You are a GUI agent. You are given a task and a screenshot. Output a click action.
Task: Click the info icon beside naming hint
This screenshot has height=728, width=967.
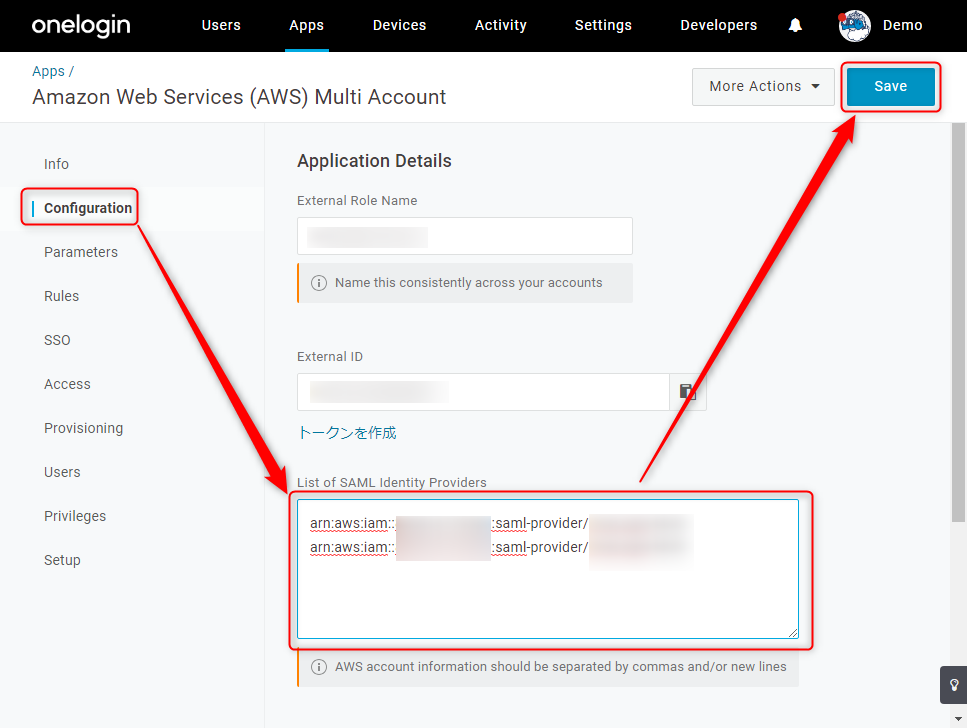[x=319, y=283]
